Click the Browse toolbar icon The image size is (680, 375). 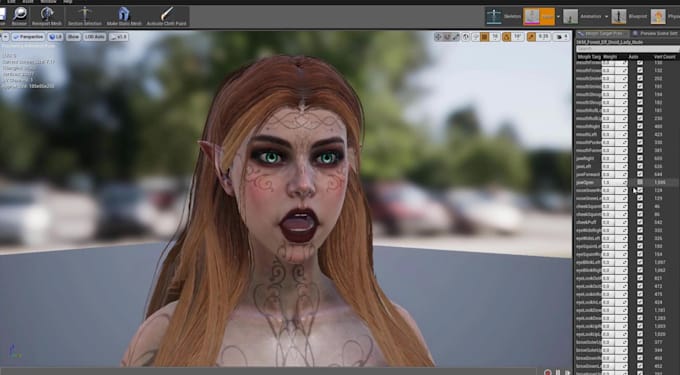(x=19, y=16)
